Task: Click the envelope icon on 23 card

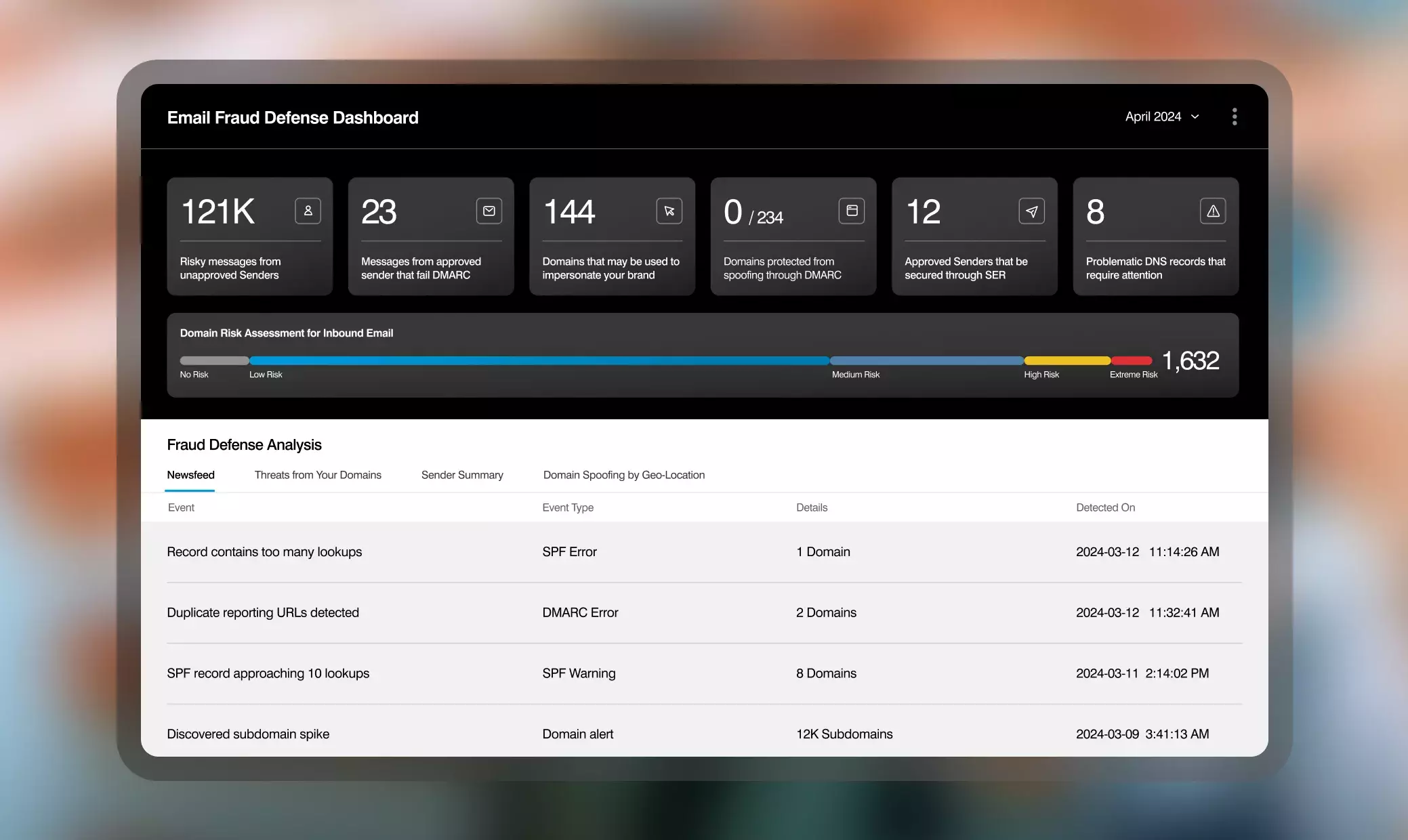Action: coord(489,211)
